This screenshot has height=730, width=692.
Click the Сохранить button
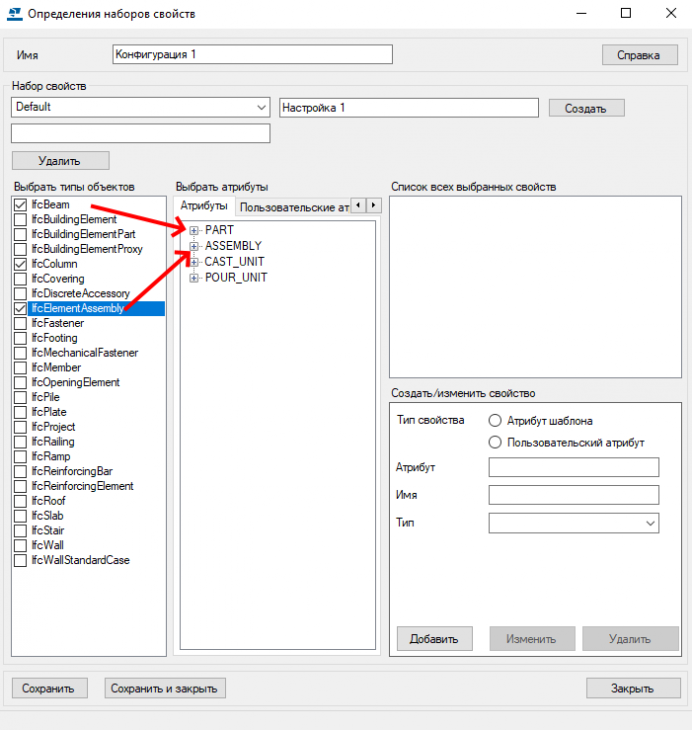49,688
